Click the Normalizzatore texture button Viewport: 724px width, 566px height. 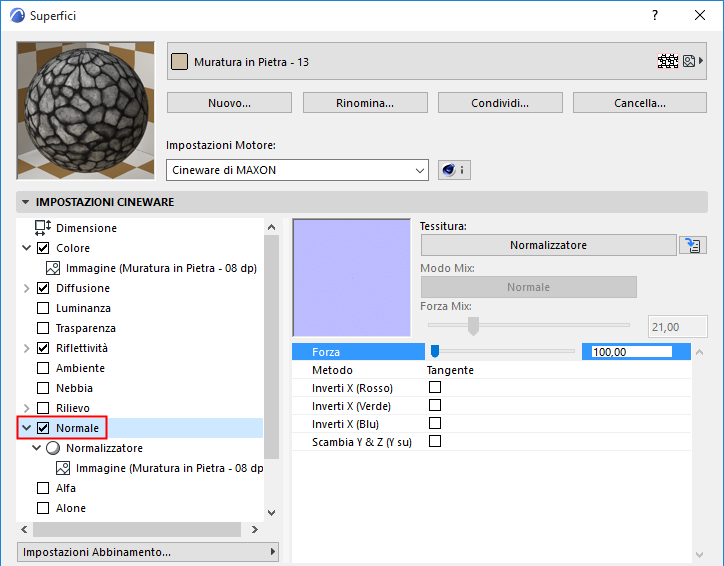point(549,245)
